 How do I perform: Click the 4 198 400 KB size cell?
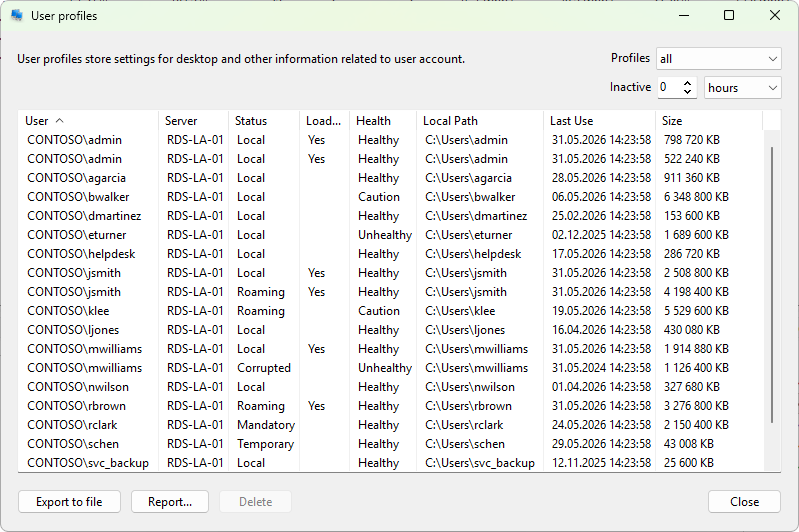(696, 292)
